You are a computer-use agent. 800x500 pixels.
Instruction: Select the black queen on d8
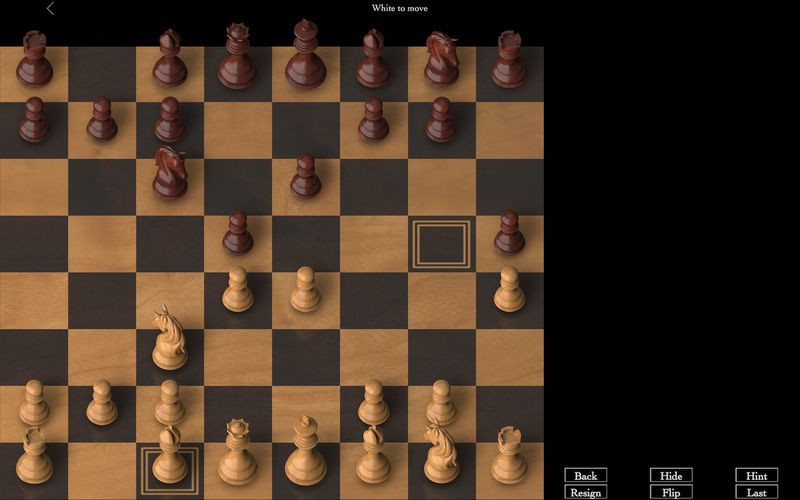tap(237, 56)
